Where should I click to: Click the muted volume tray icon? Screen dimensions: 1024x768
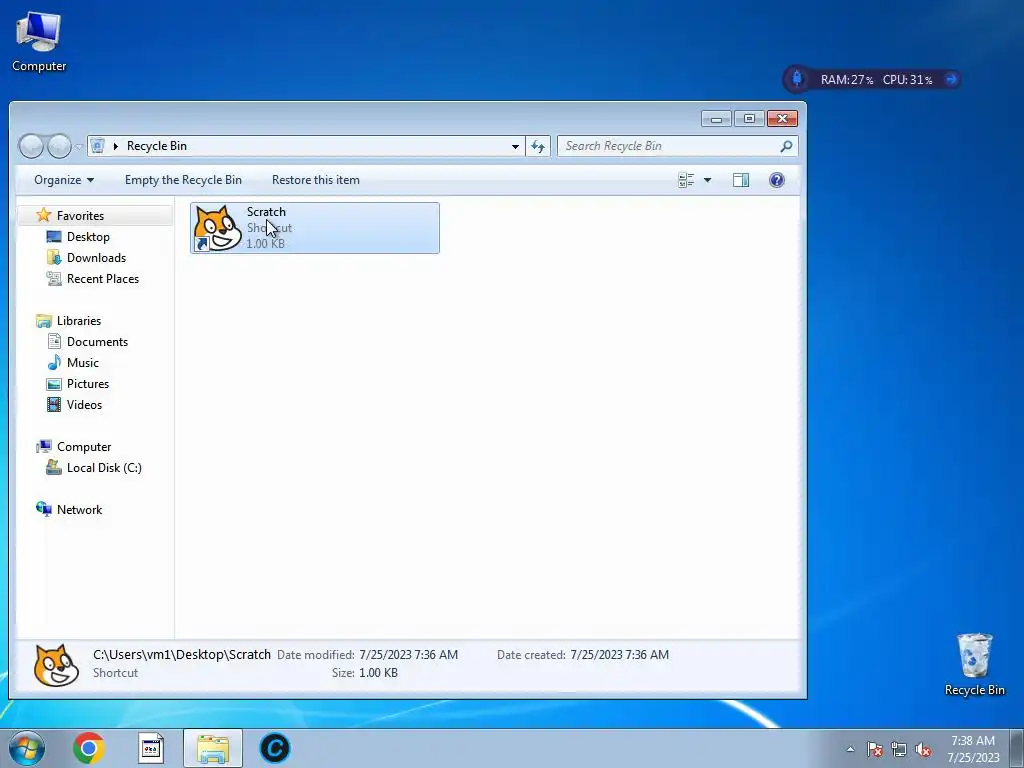[x=923, y=750]
